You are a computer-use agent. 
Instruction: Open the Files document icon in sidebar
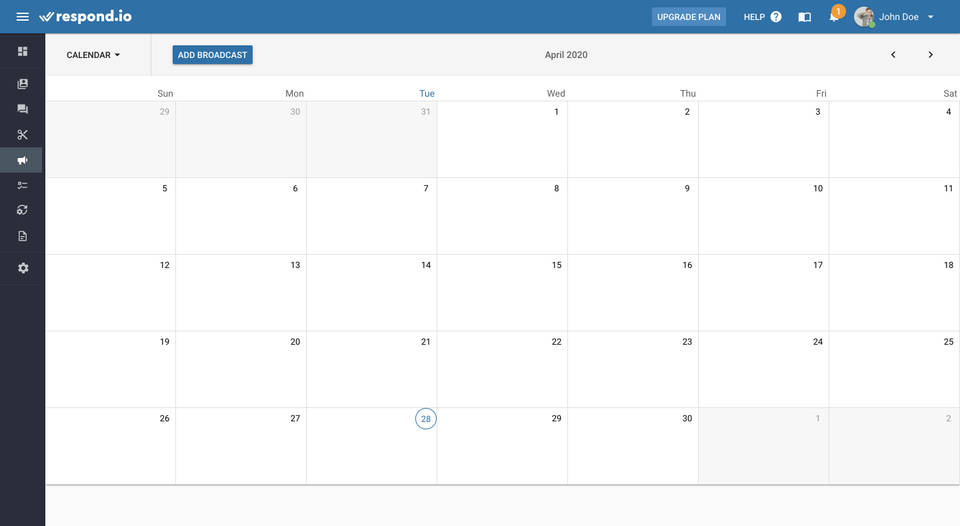tap(22, 236)
